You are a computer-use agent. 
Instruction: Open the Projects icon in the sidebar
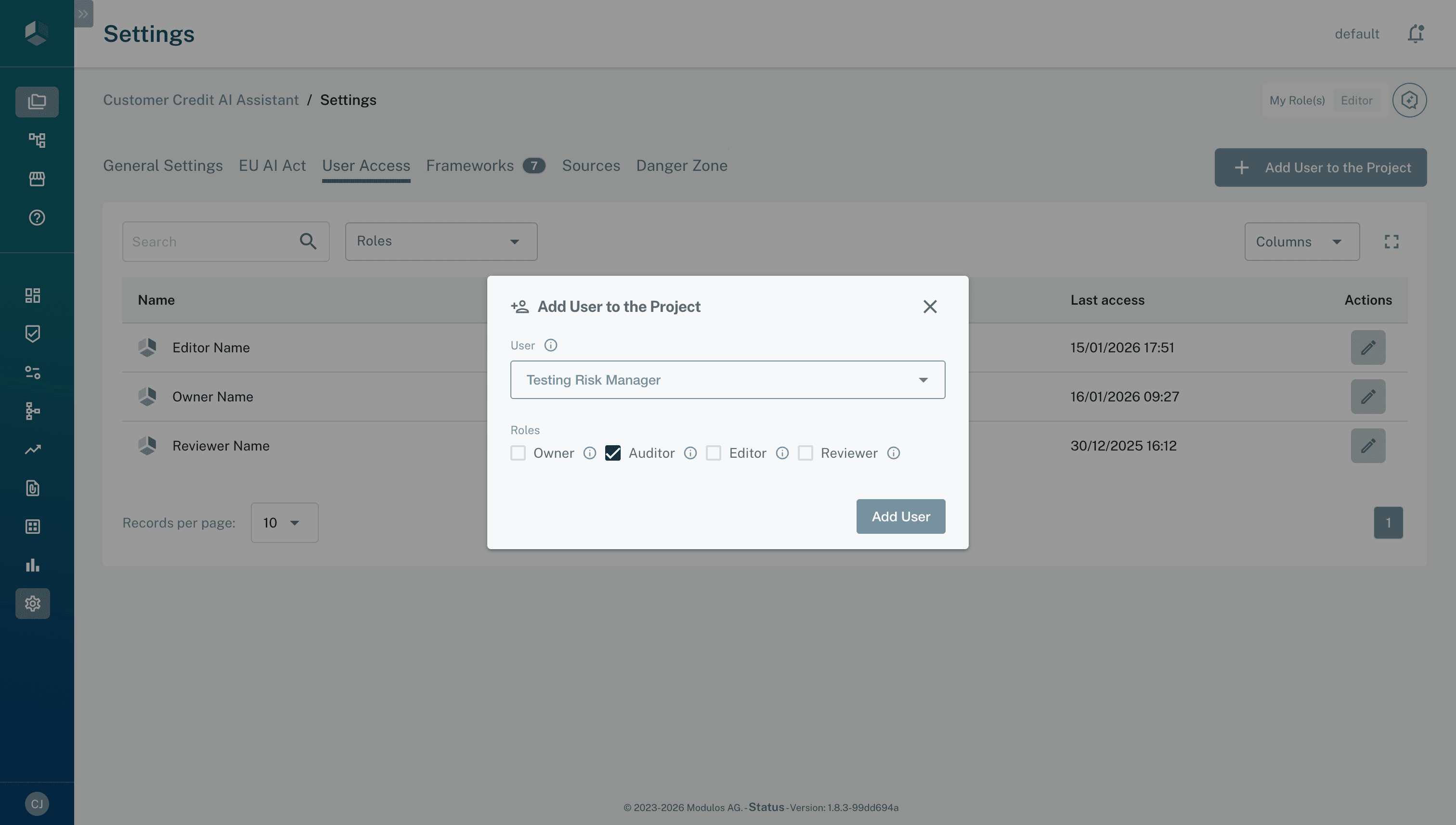coord(37,102)
